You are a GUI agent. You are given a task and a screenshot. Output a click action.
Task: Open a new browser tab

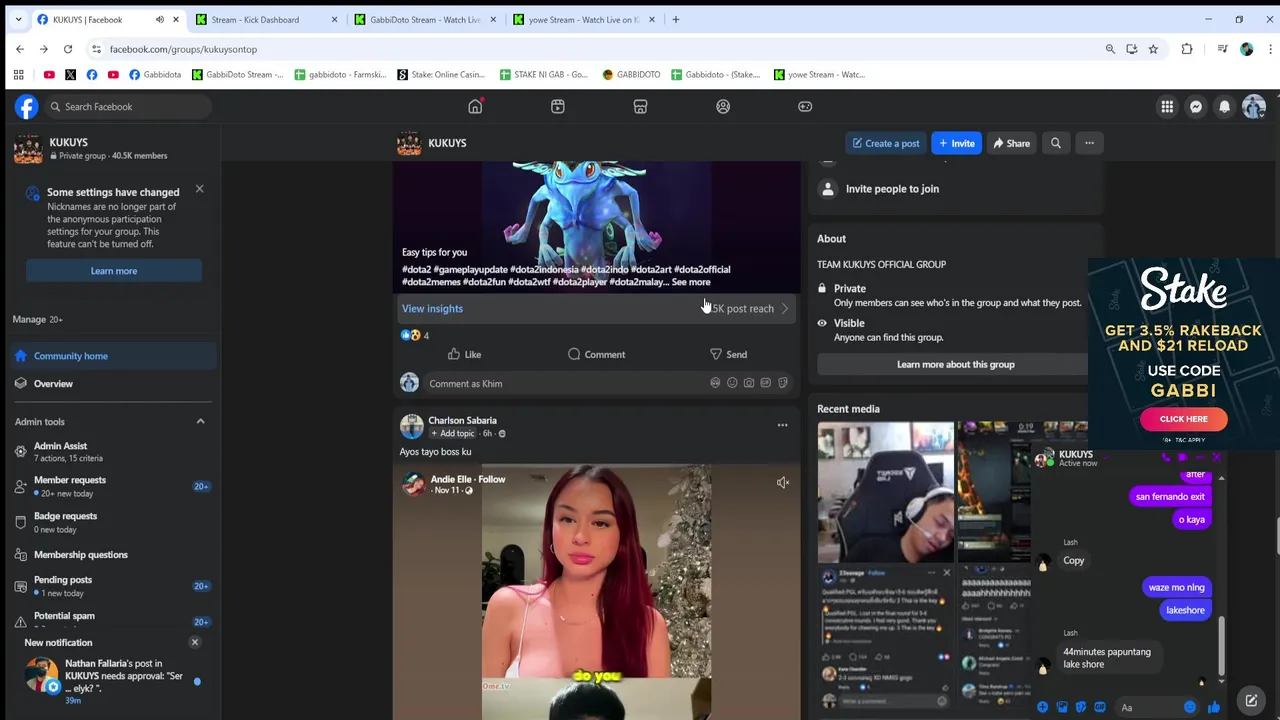676,19
